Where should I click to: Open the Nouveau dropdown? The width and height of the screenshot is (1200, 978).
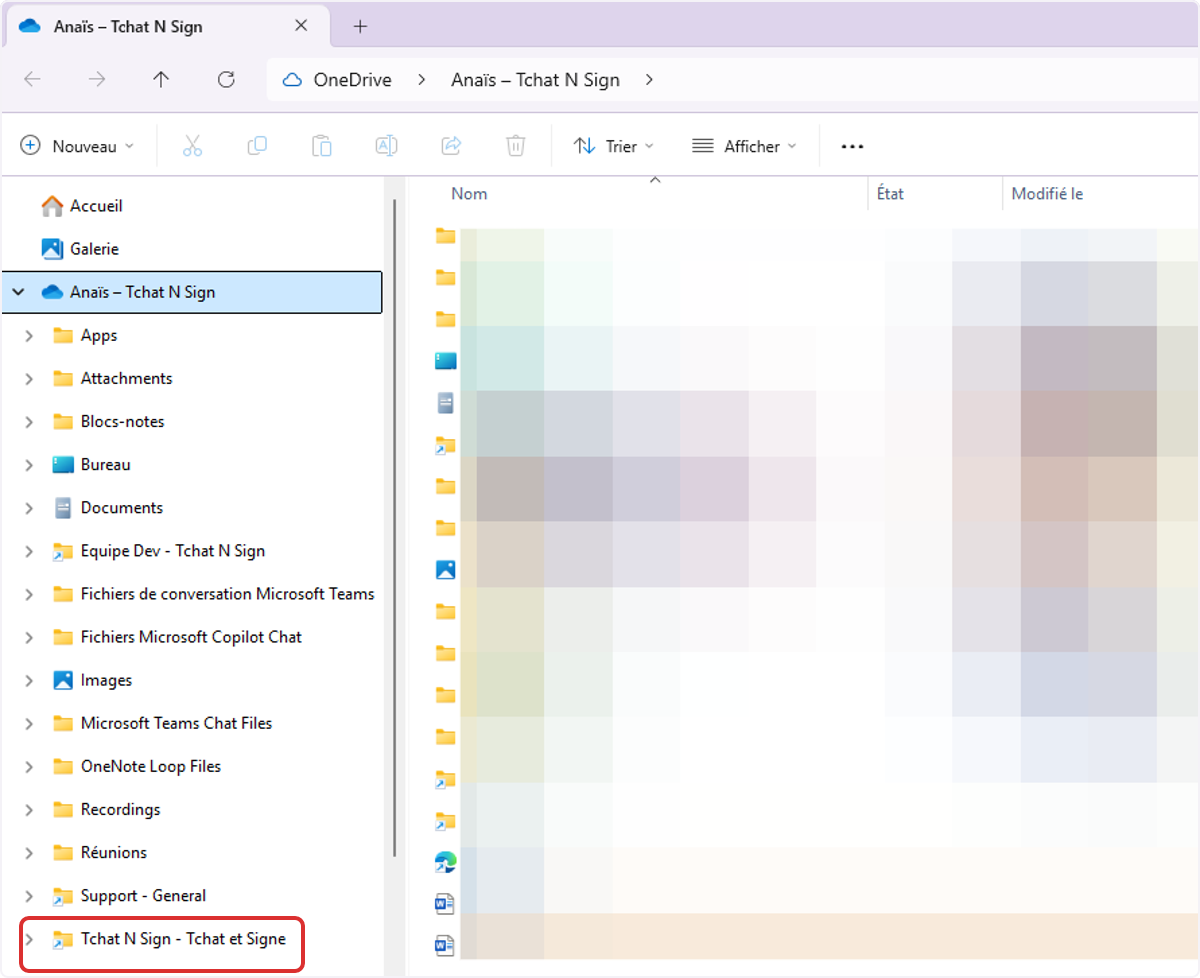pos(77,146)
